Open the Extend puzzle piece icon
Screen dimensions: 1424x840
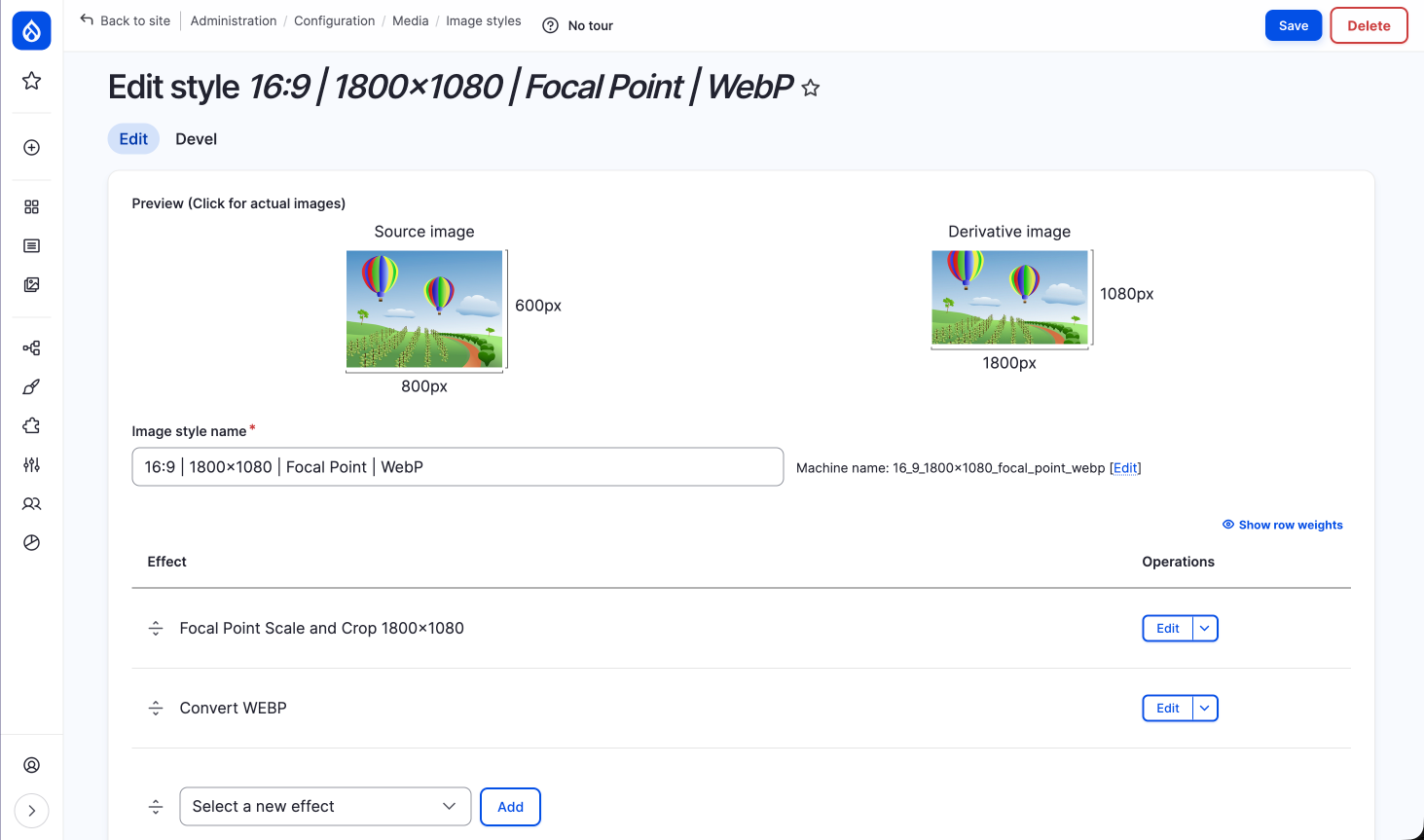(31, 426)
